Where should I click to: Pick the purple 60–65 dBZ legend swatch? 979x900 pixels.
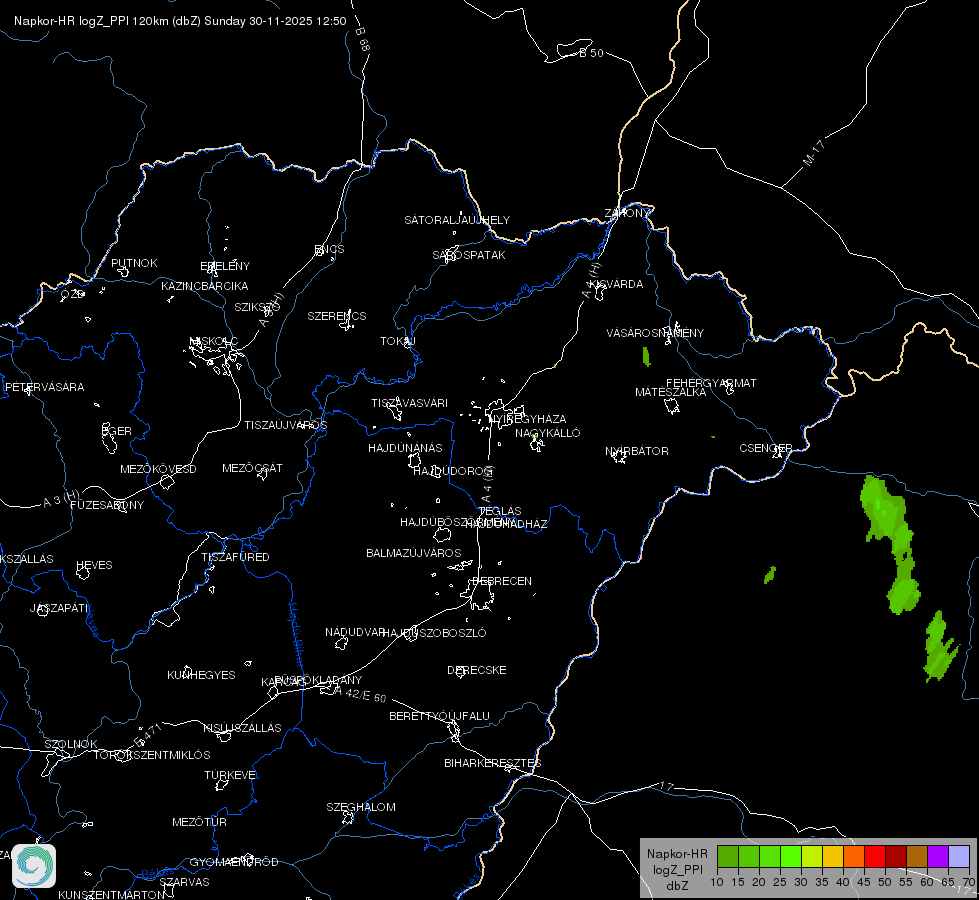[938, 857]
